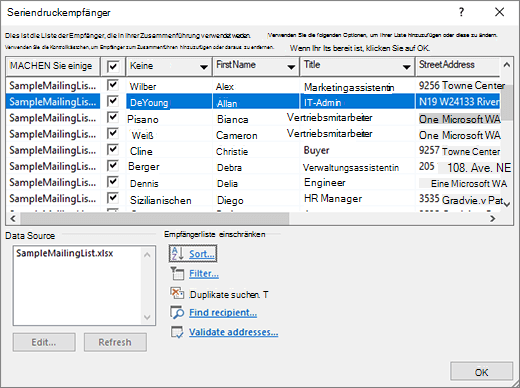520x388 pixels.
Task: Select the Pisano last name cell
Action: tap(169, 118)
